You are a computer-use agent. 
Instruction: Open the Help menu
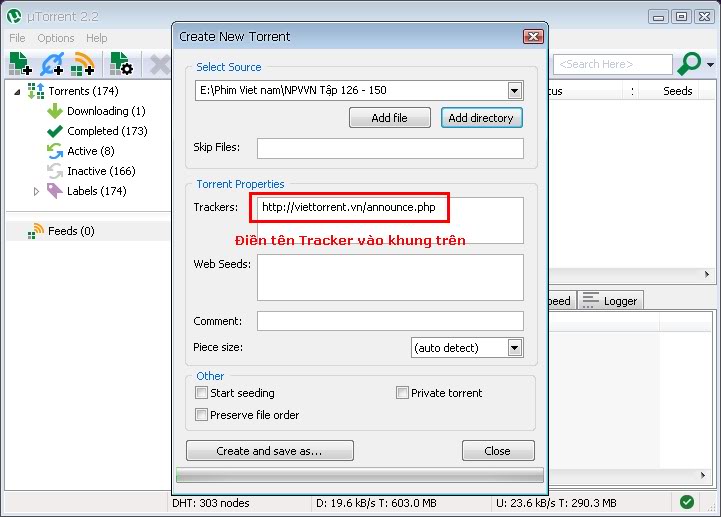[97, 38]
